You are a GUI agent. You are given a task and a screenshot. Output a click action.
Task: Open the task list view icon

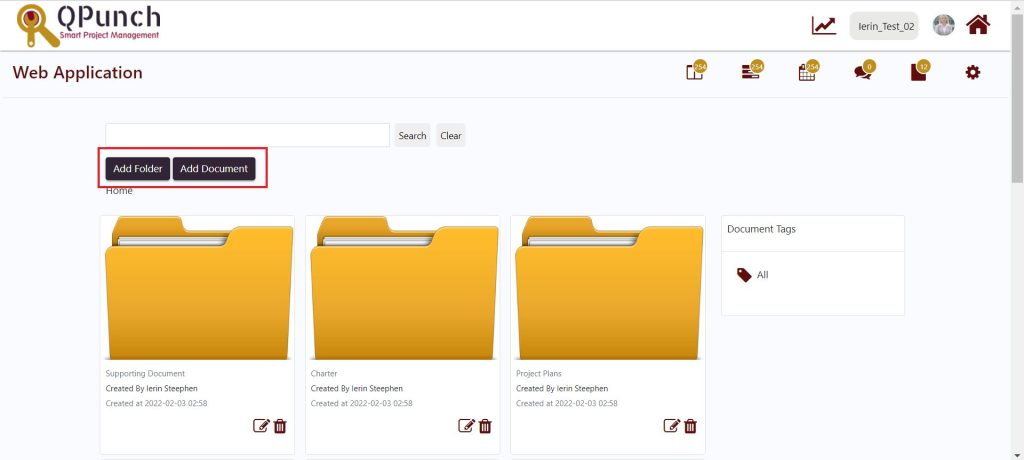[x=752, y=71]
